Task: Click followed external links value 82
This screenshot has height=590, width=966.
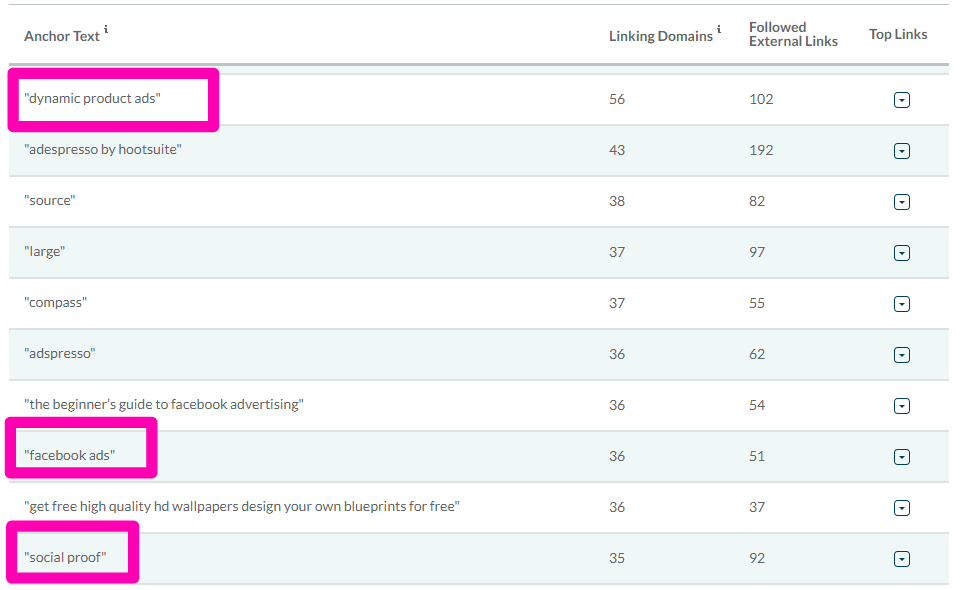Action: tap(757, 201)
